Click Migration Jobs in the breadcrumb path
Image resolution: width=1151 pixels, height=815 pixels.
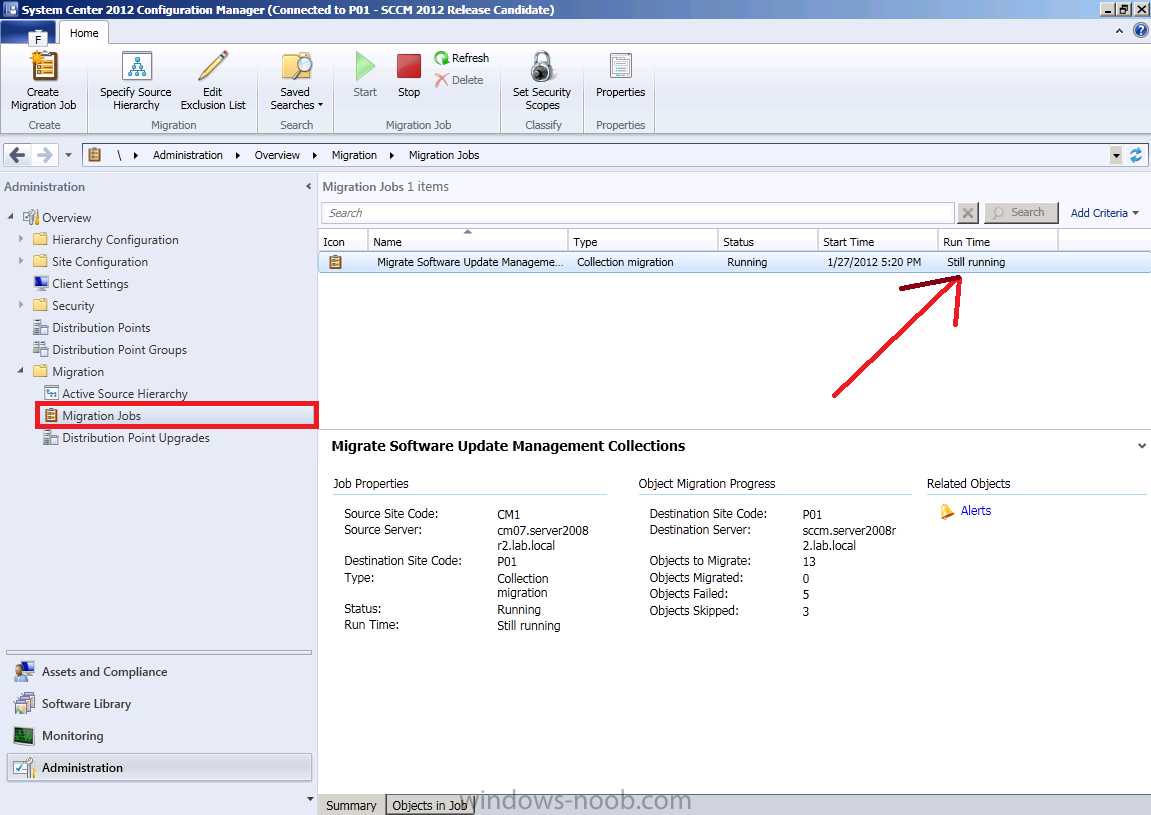coord(444,155)
